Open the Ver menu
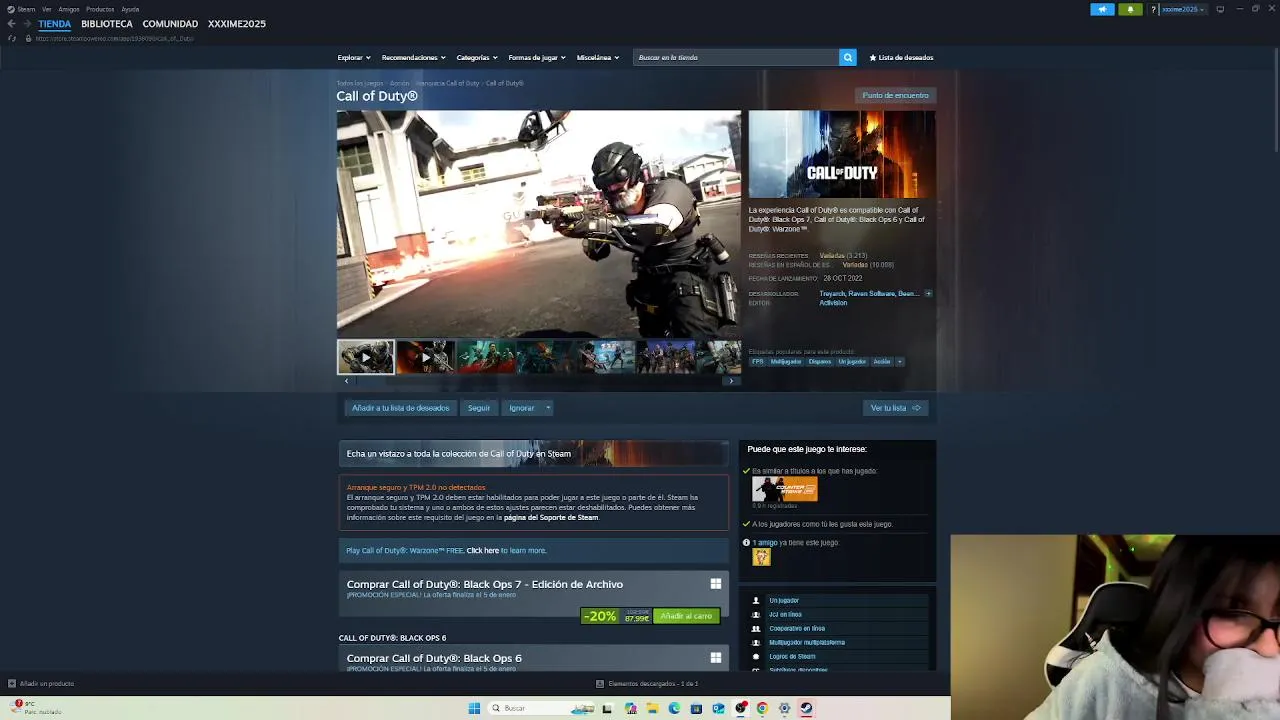The height and width of the screenshot is (720, 1280). pos(46,9)
